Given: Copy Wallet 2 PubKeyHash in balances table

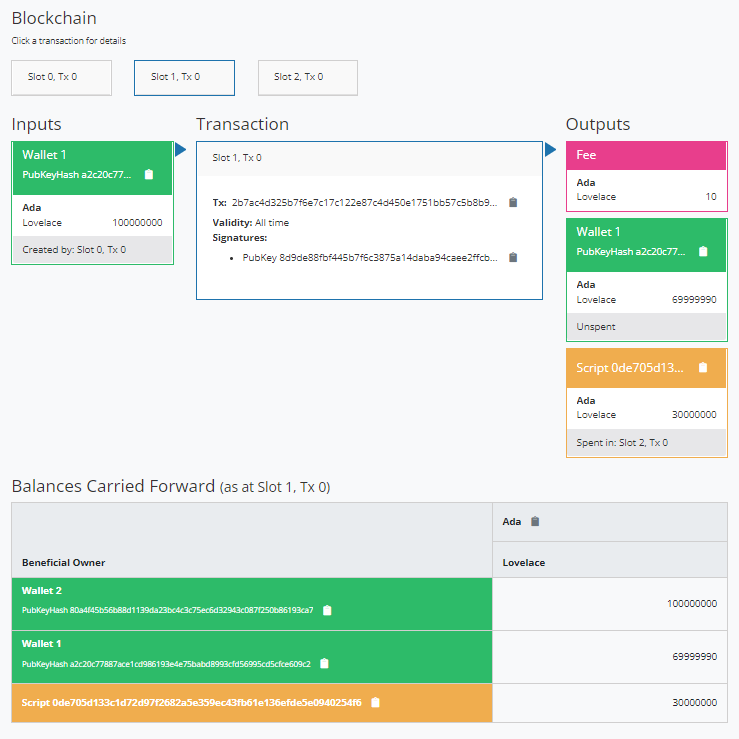Looking at the screenshot, I should pyautogui.click(x=327, y=610).
